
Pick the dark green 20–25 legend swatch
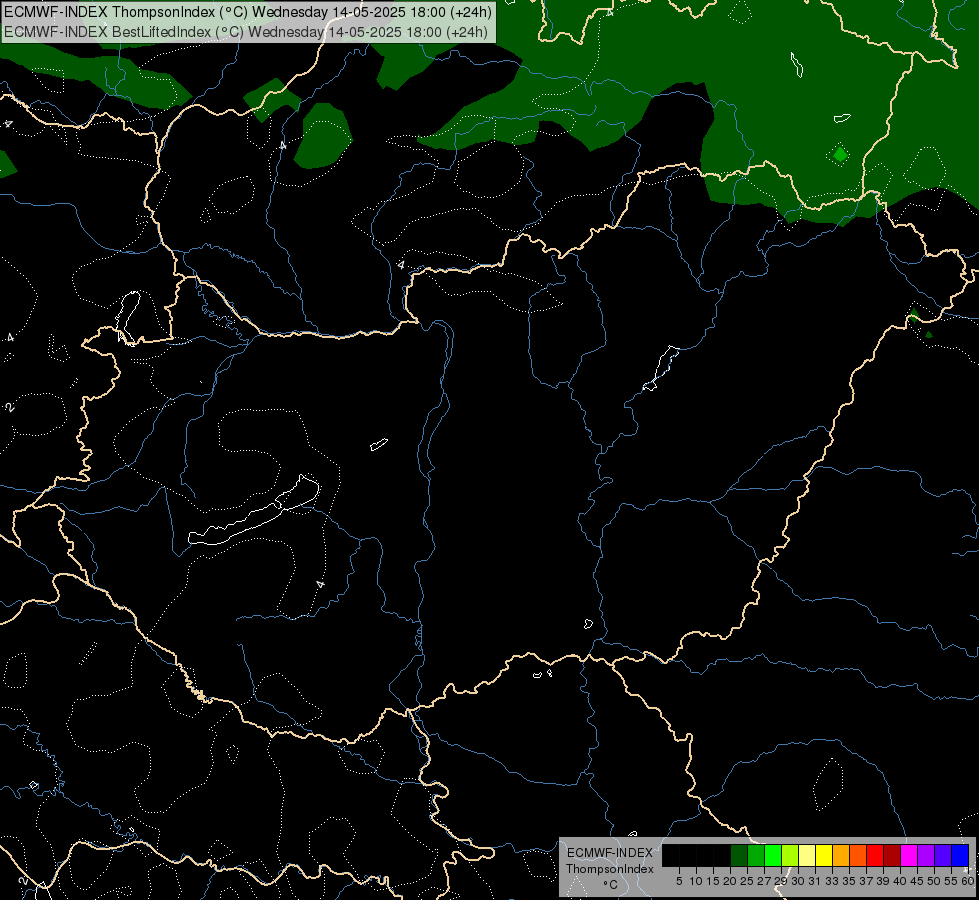pos(739,855)
